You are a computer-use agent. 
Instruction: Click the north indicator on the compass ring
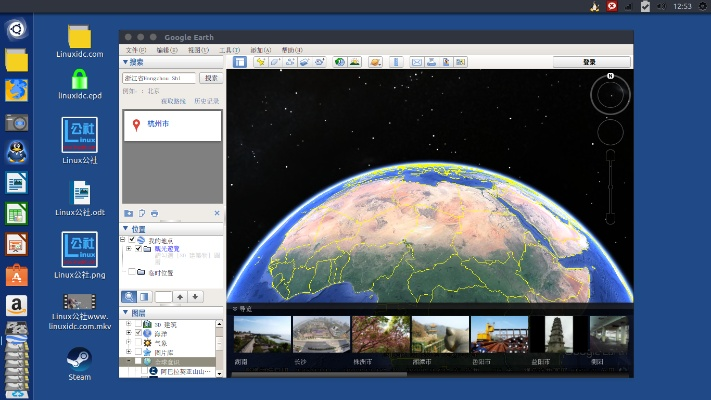click(x=610, y=76)
